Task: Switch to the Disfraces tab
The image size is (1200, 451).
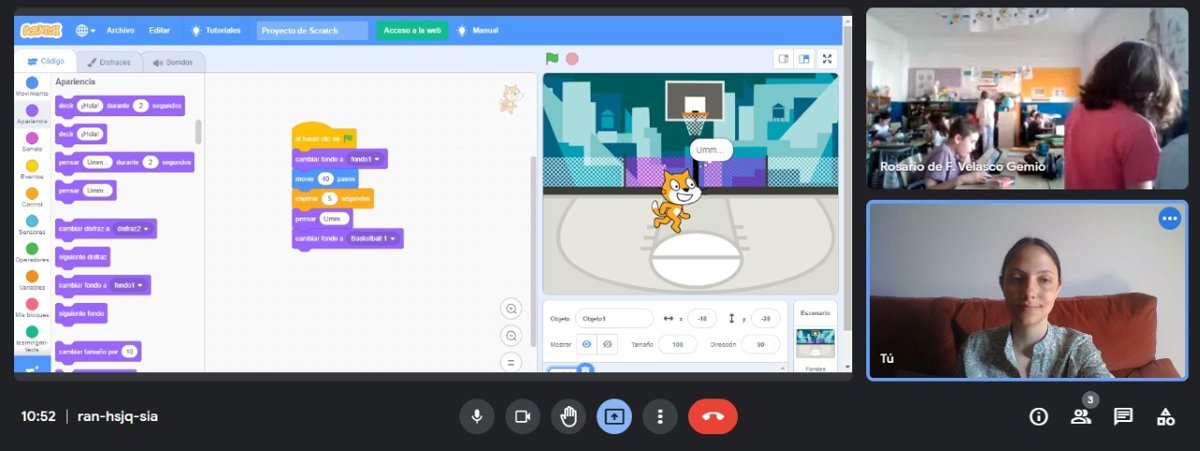Action: 109,62
